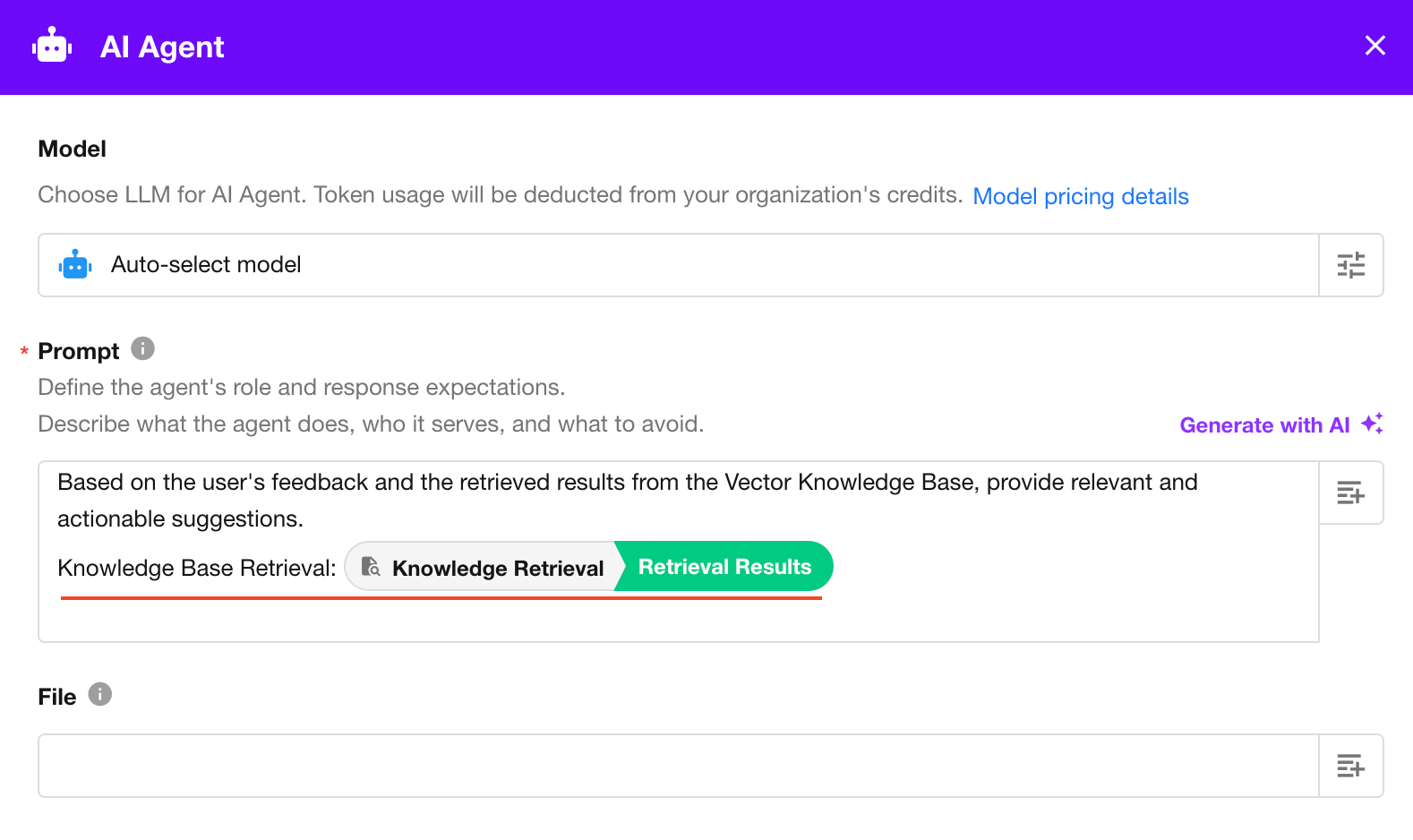Image resolution: width=1413 pixels, height=840 pixels.
Task: Select the green Retrieval Results tag
Action: 724,567
